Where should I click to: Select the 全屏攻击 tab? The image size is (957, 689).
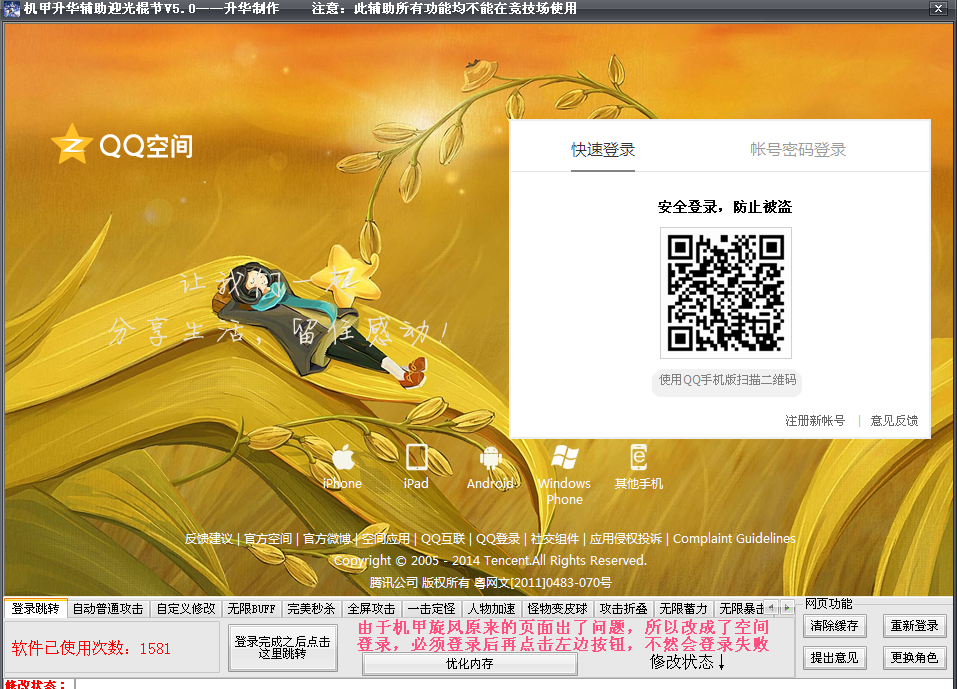click(372, 608)
